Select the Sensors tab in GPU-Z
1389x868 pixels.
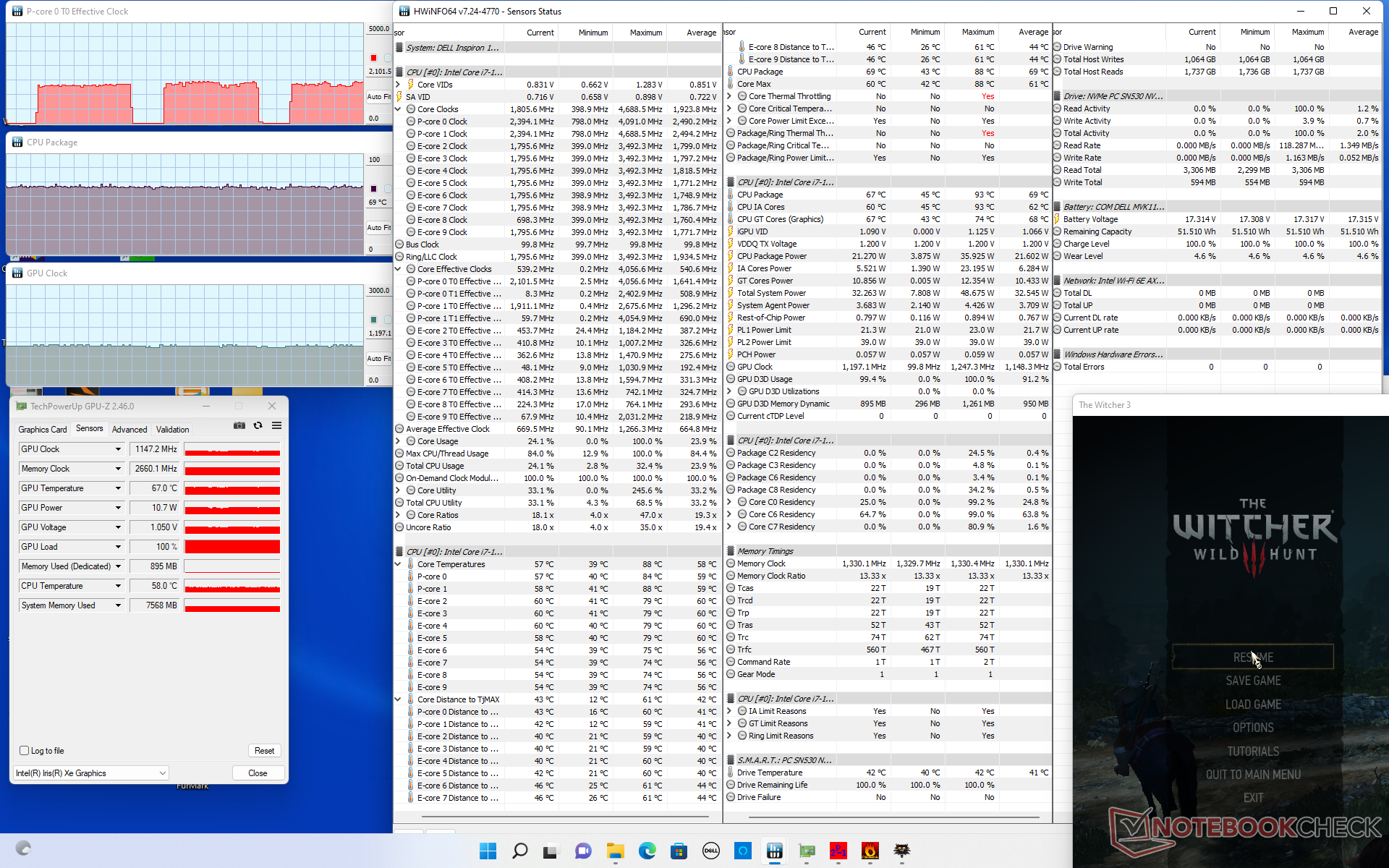[x=90, y=428]
